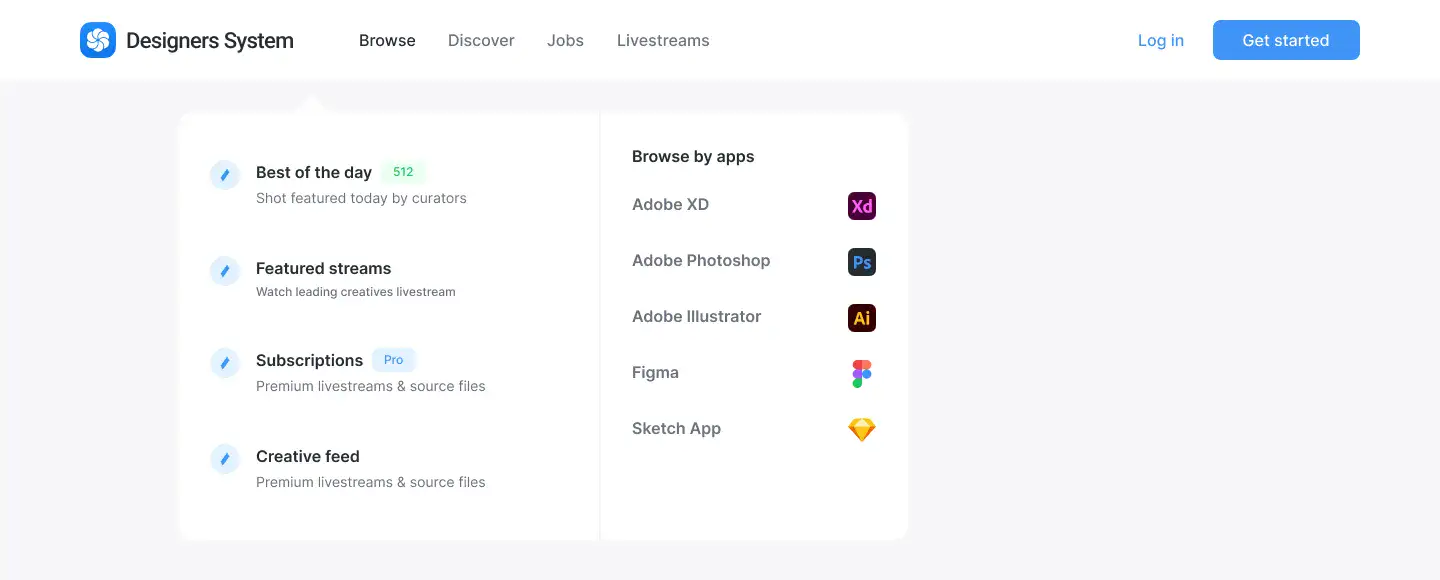Click the Figma logo icon
This screenshot has height=580, width=1440.
tap(862, 374)
